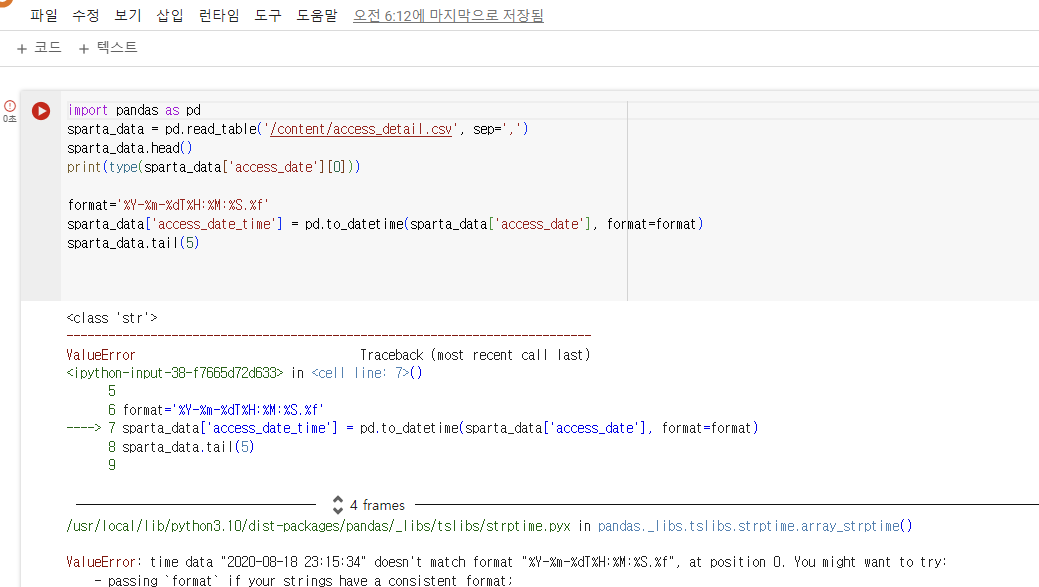Open the 보기 menu
Viewport: 1039px width, 587px height.
tap(128, 15)
